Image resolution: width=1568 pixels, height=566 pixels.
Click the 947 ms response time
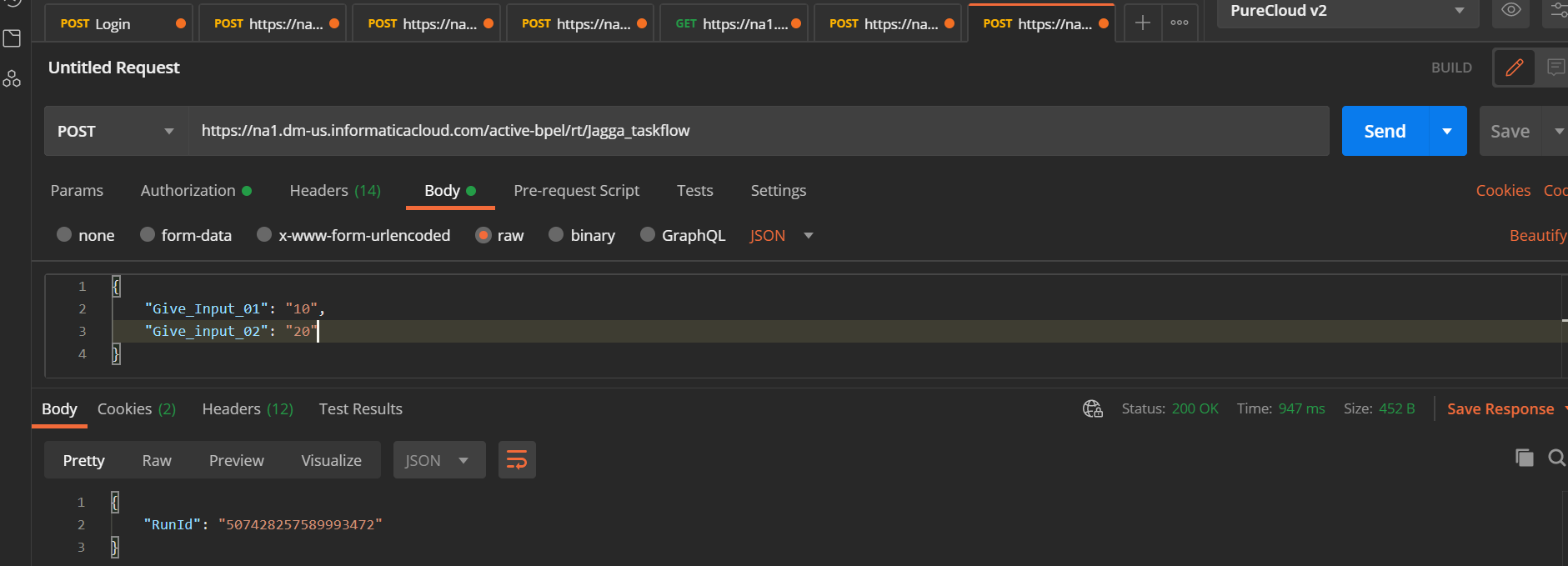point(1301,408)
